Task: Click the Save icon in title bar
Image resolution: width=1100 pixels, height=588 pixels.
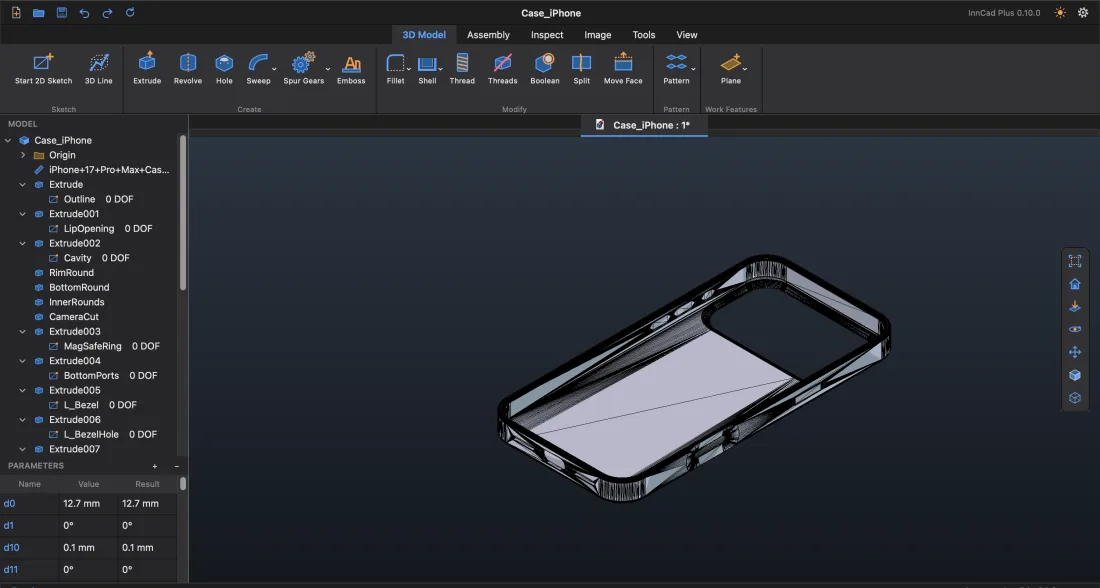Action: coord(62,13)
